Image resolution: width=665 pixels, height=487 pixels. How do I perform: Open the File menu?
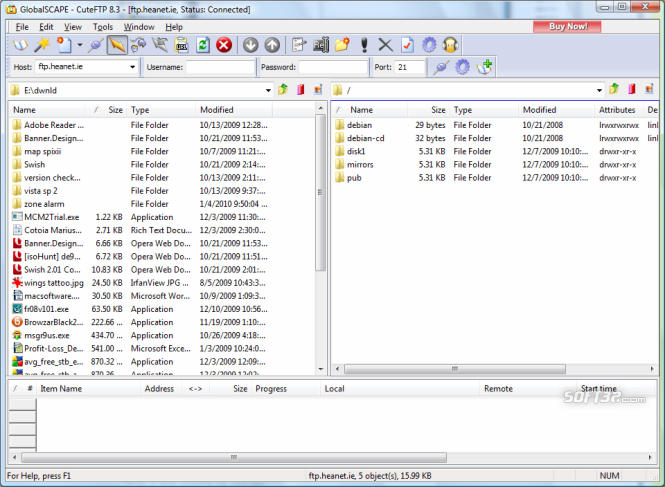click(x=22, y=27)
